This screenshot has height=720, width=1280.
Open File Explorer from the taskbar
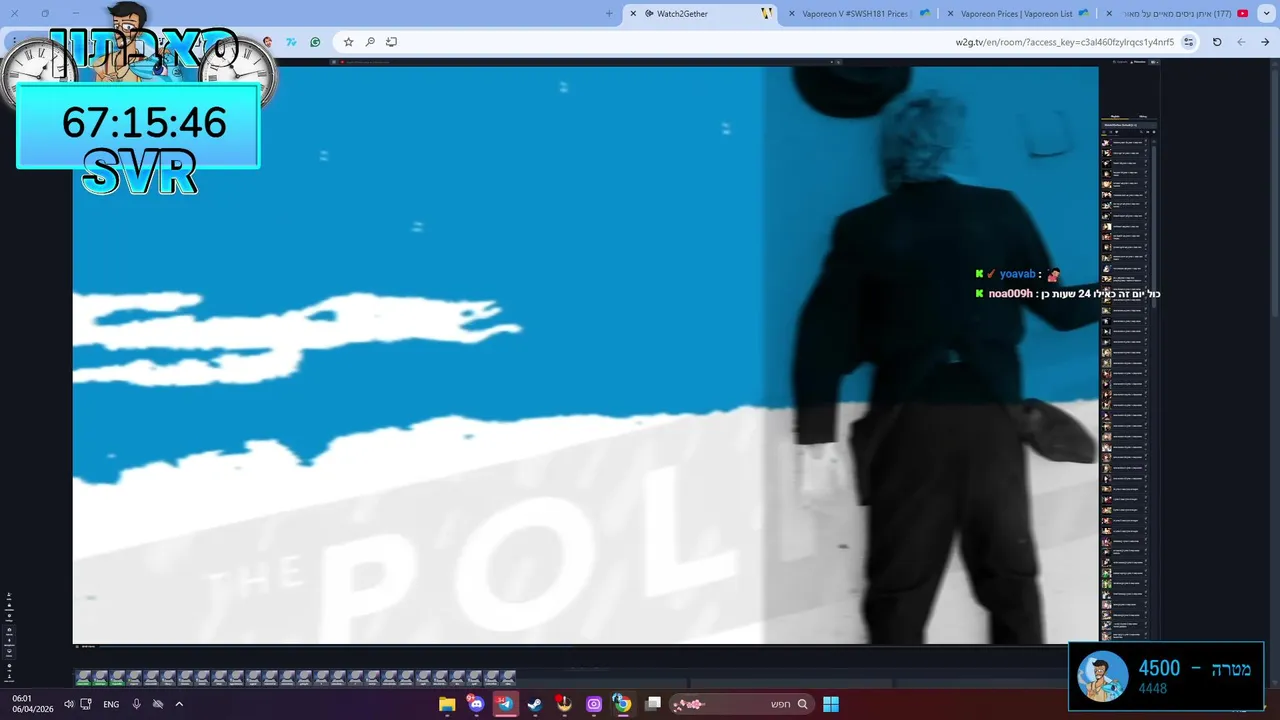click(x=447, y=704)
